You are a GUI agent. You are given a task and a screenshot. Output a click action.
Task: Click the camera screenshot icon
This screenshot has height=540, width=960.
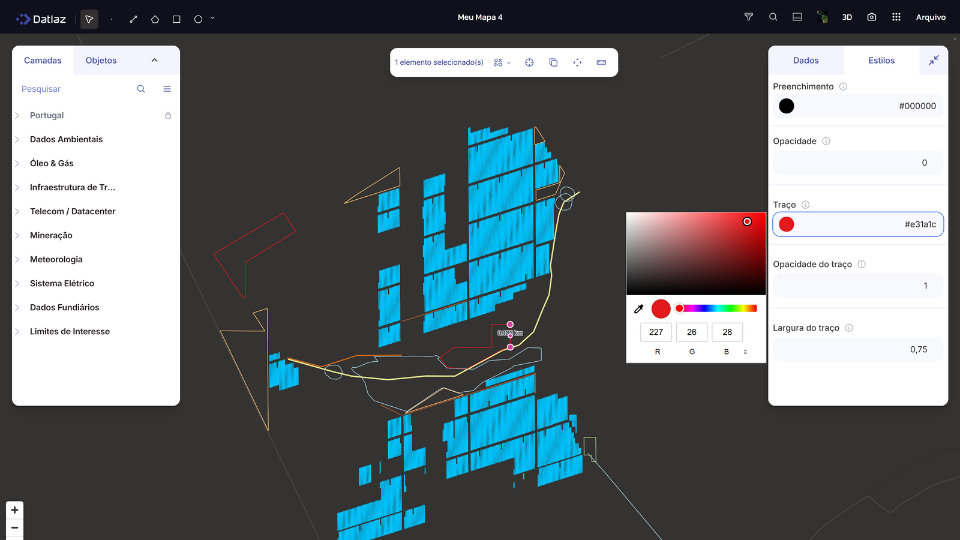coord(872,17)
